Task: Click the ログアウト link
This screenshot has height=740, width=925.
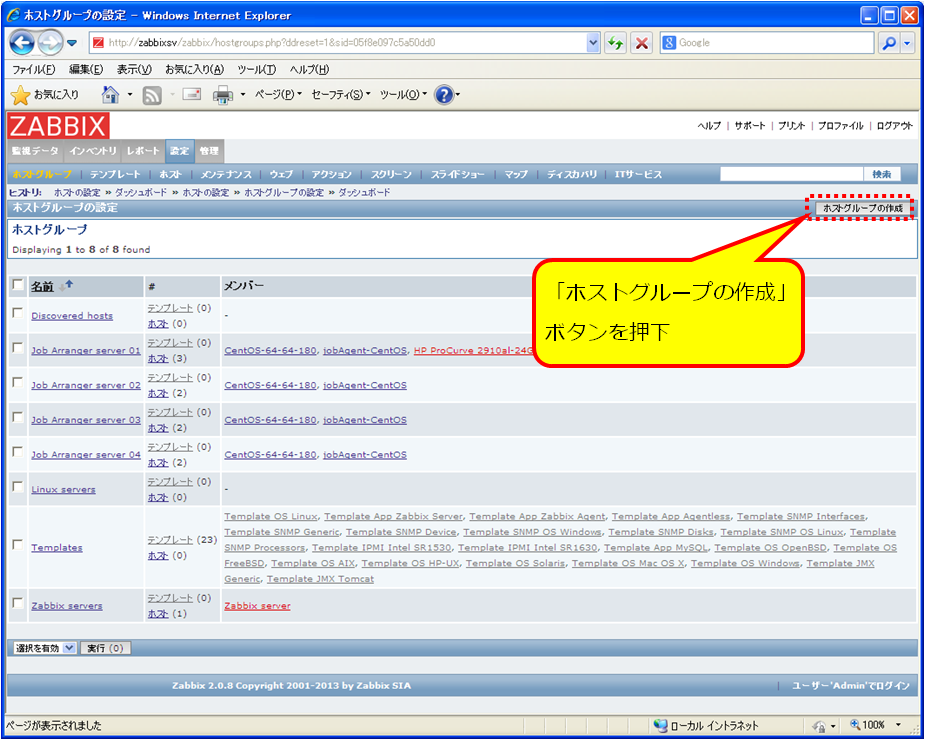Action: [x=894, y=126]
